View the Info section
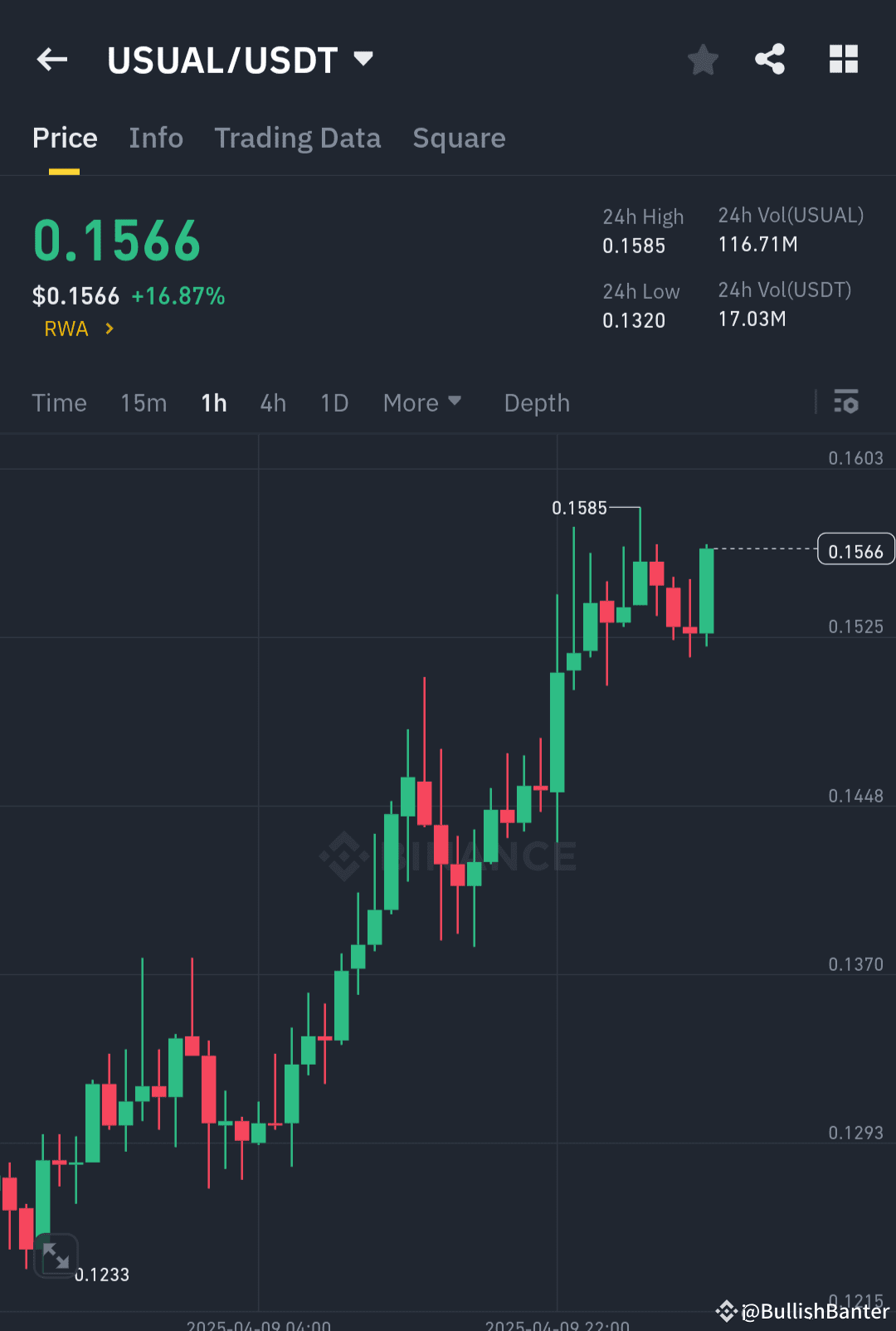 (155, 138)
